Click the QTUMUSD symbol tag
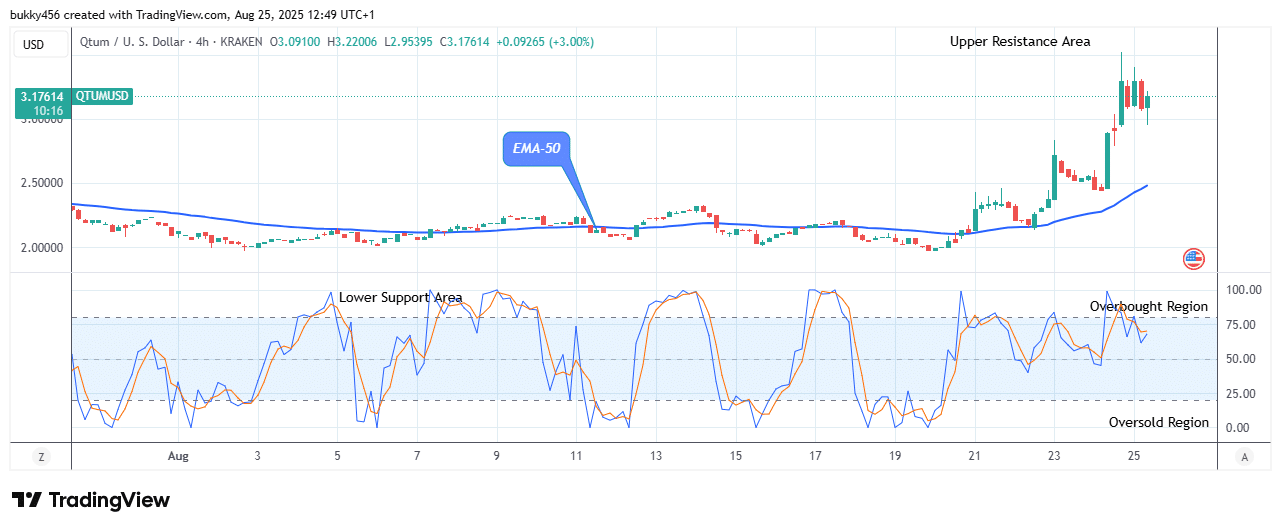The height and width of the screenshot is (530, 1281). pos(102,96)
